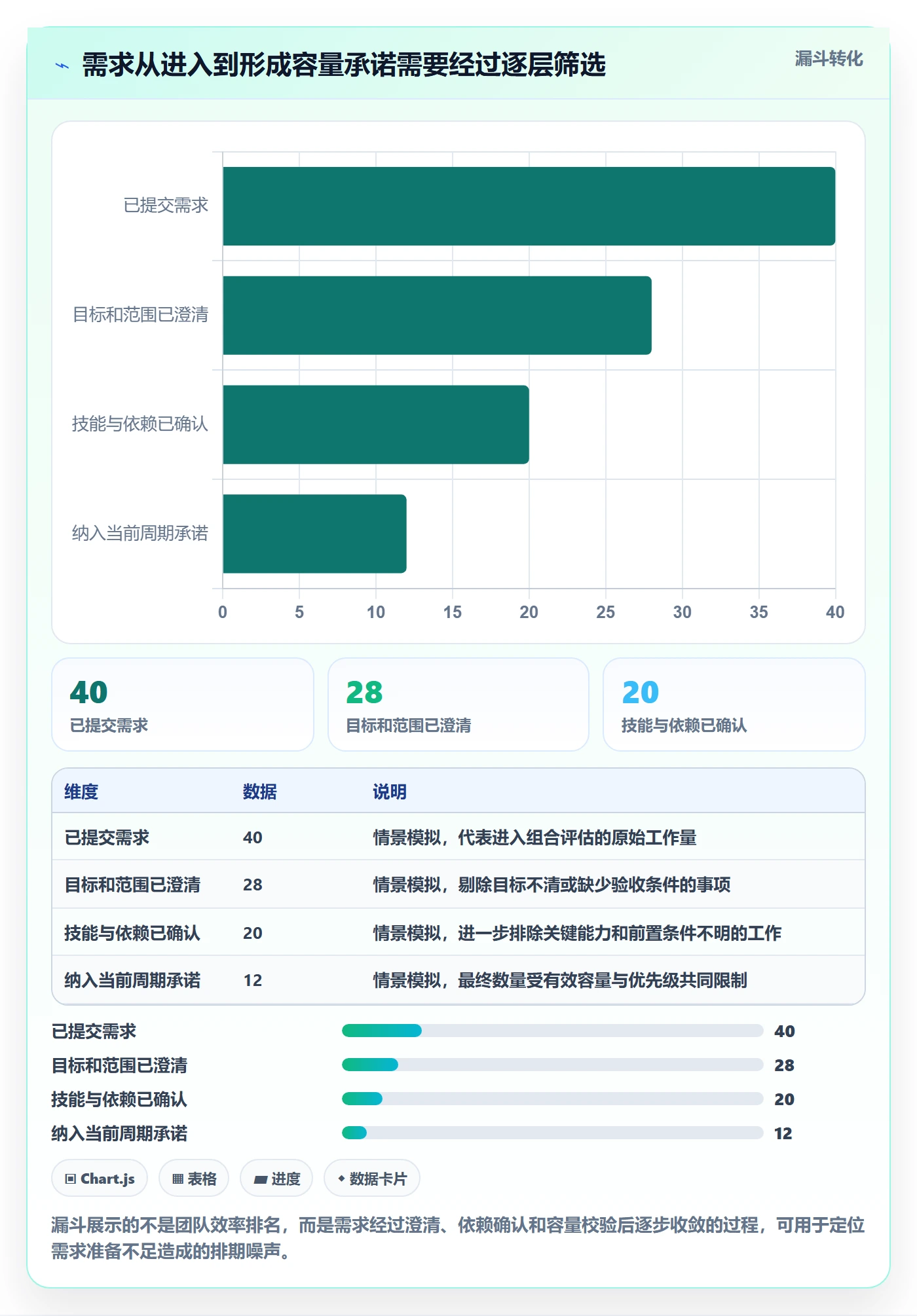Click the Chart.js chip
This screenshot has width=917, height=1316.
point(100,1179)
